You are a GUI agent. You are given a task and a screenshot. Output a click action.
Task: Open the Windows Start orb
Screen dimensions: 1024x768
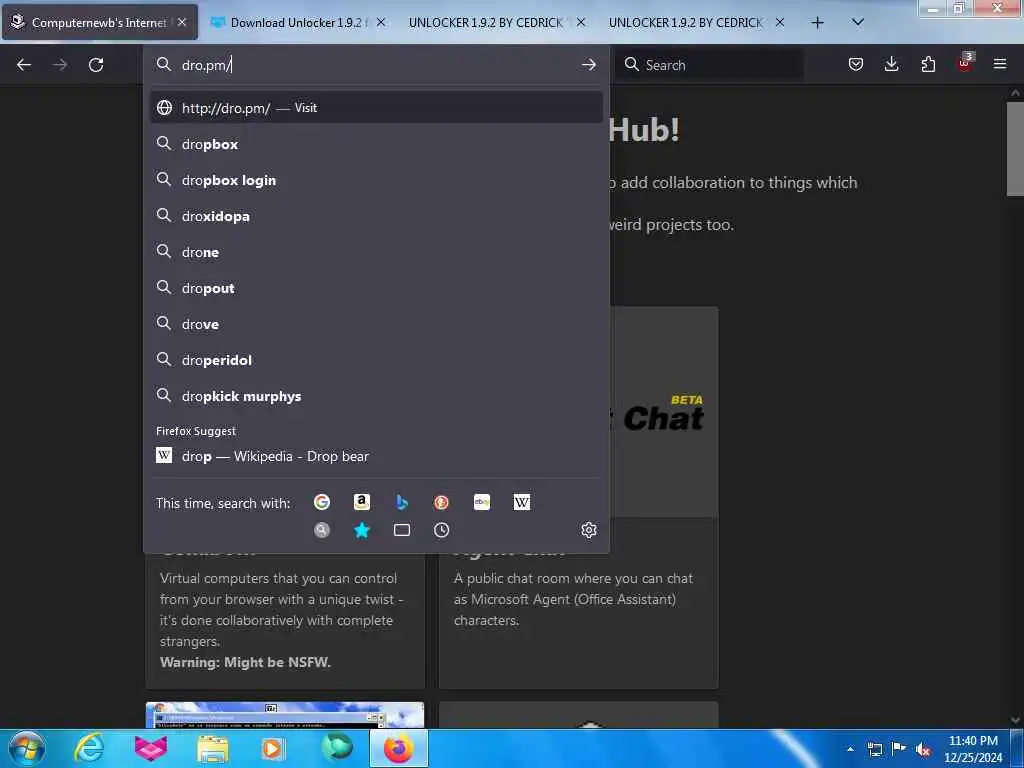point(27,748)
